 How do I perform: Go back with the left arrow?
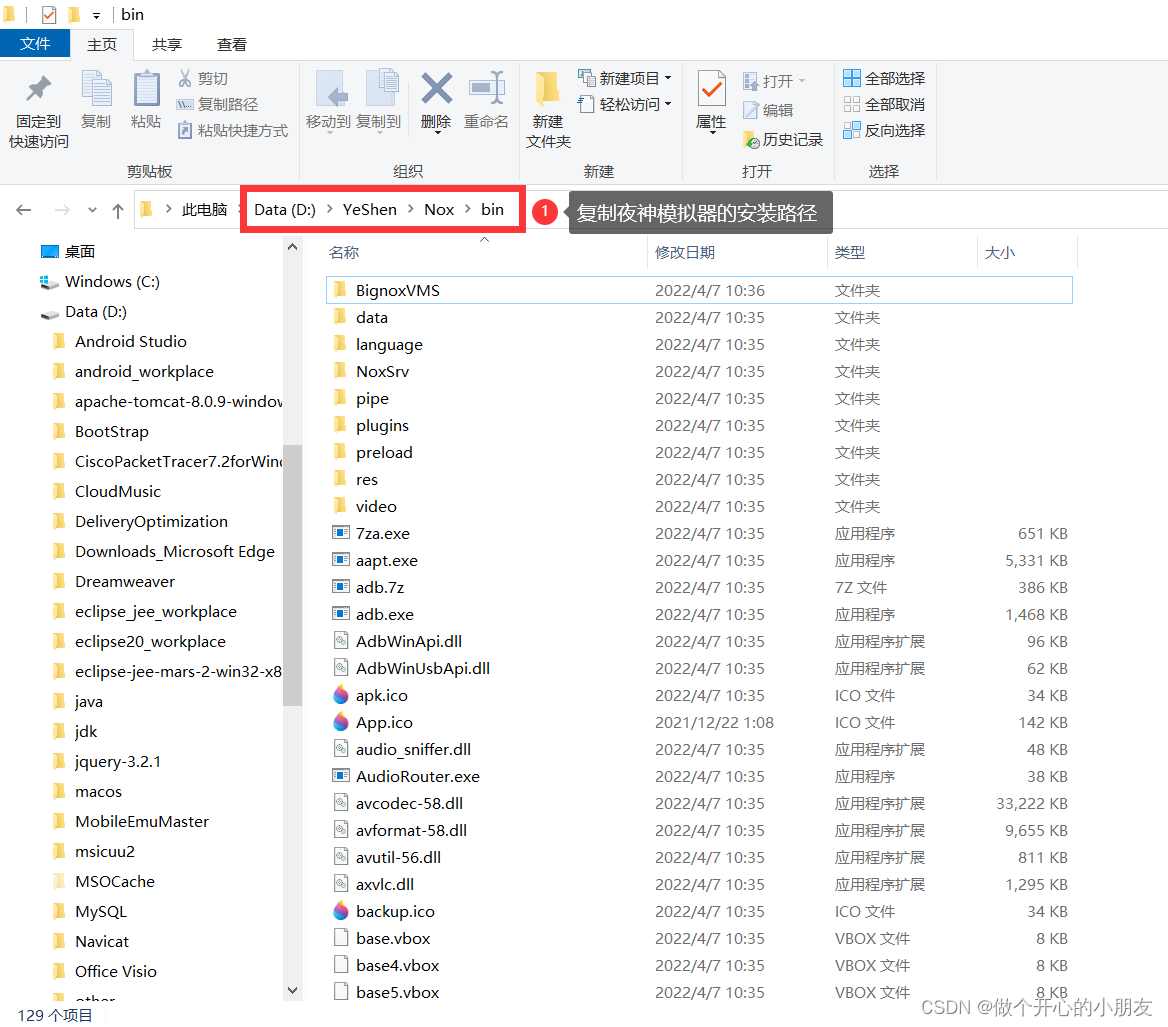[x=24, y=210]
